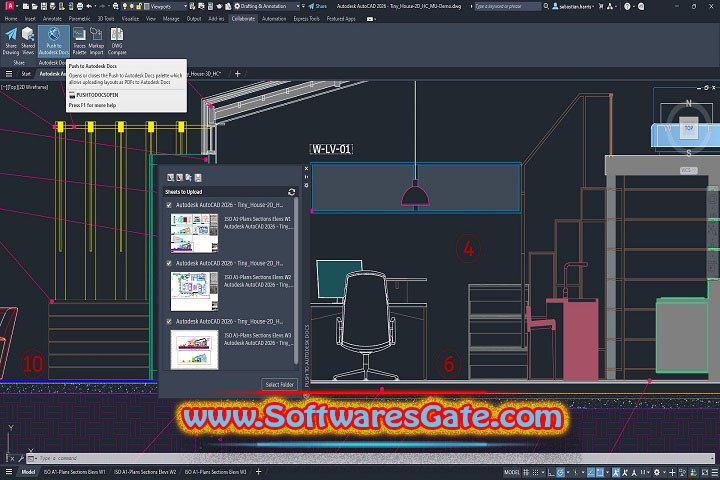Viewport: 720px width, 480px height.
Task: Select the Sections Elevs W3 sheet thumbnail
Action: click(194, 350)
